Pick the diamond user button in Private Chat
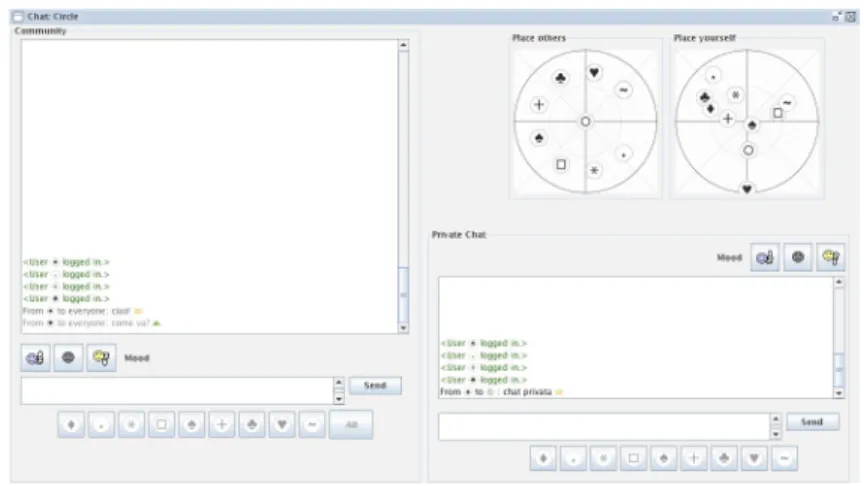This screenshot has width=864, height=486. 543,458
